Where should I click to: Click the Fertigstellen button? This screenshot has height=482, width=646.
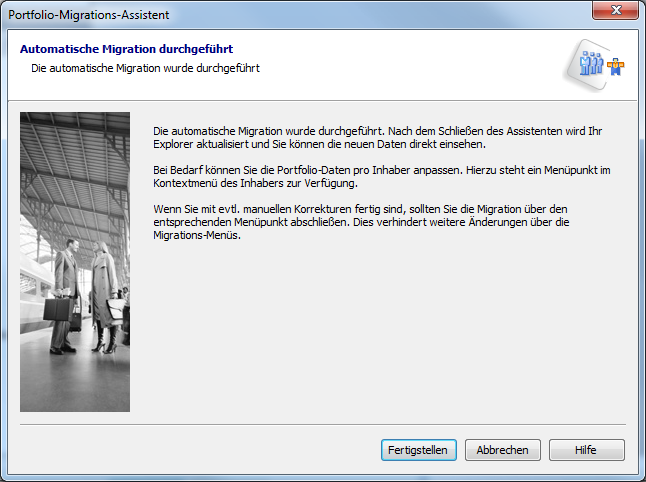coord(419,450)
